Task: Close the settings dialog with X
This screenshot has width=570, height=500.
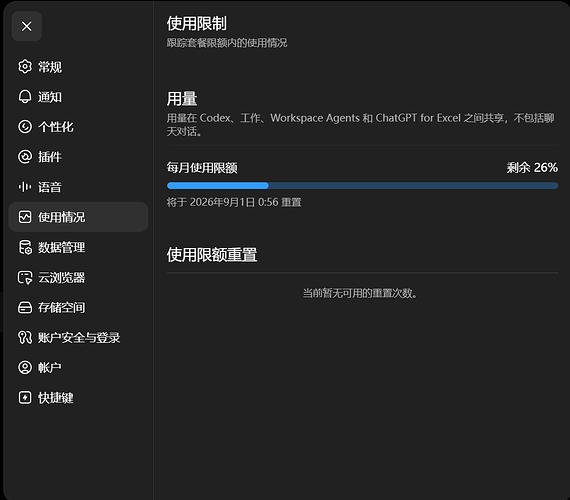Action: [x=27, y=26]
